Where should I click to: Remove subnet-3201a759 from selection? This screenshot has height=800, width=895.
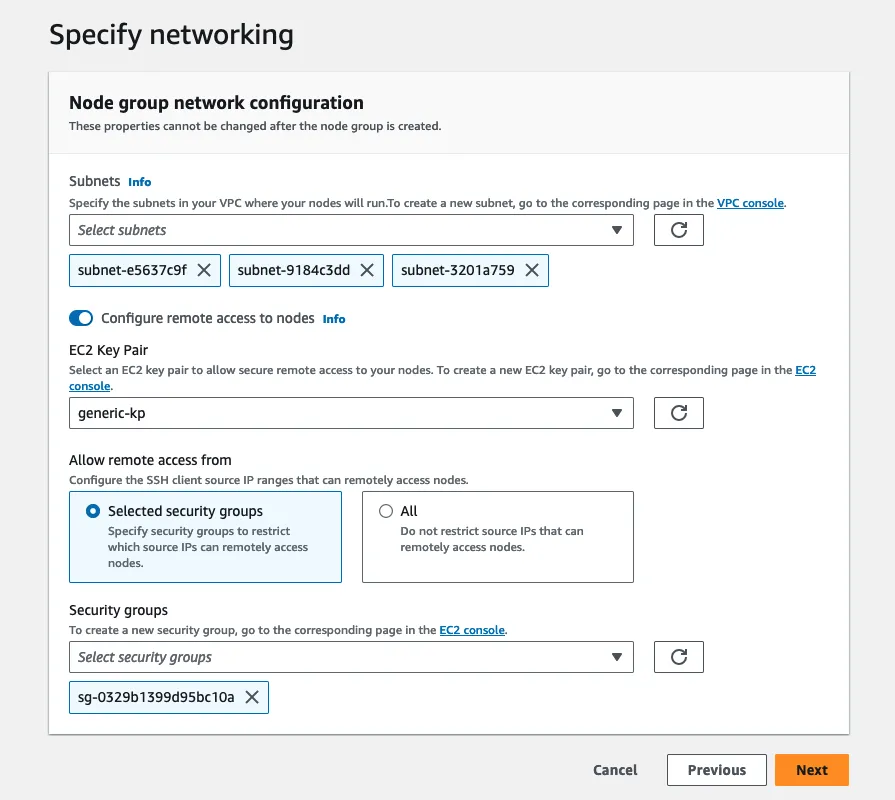[x=531, y=270]
